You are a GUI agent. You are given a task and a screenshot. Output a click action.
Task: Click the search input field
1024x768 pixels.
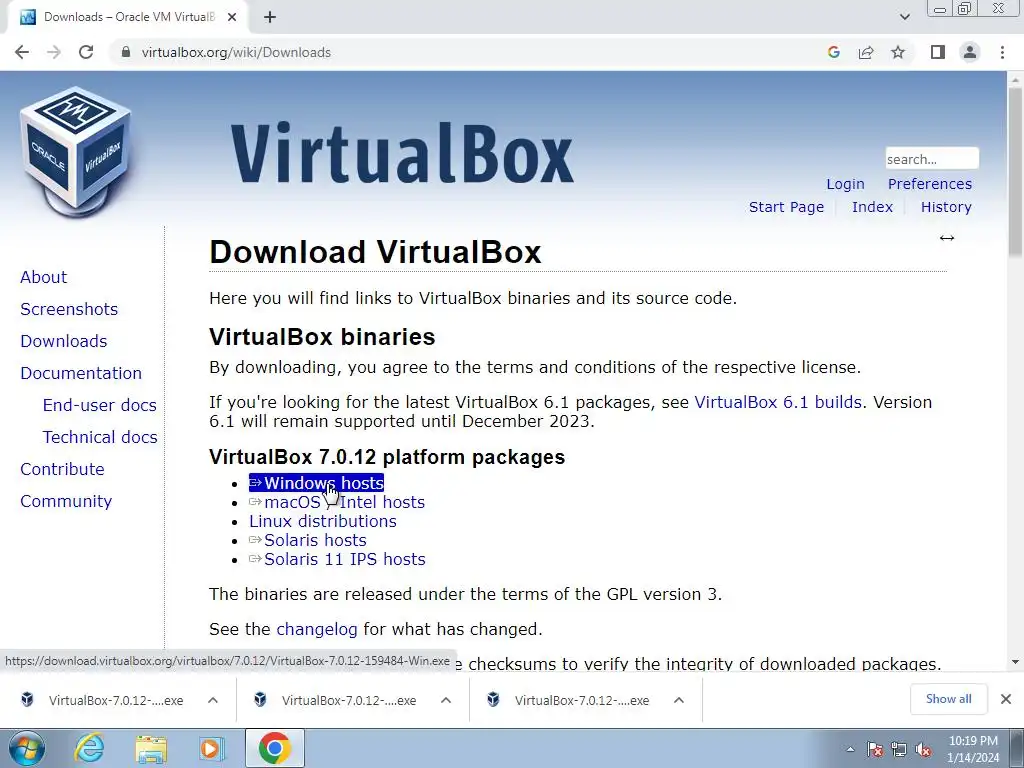[x=932, y=159]
